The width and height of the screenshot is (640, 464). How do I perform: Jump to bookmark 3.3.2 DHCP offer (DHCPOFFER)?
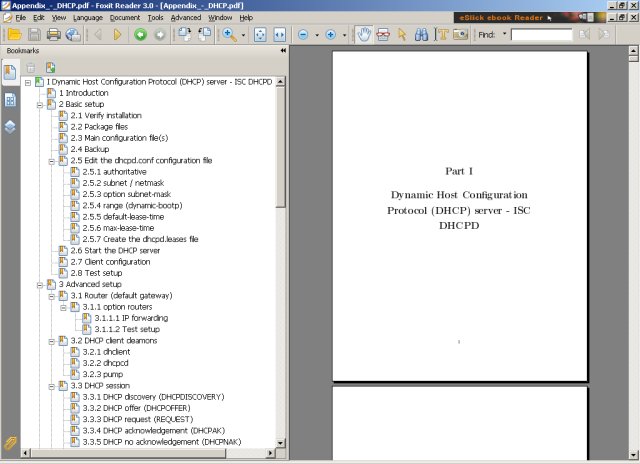136,408
